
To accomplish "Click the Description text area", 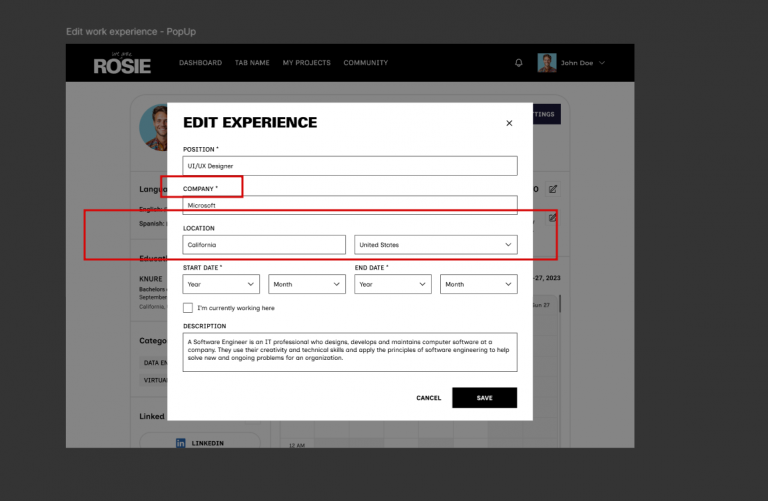I will coord(350,352).
